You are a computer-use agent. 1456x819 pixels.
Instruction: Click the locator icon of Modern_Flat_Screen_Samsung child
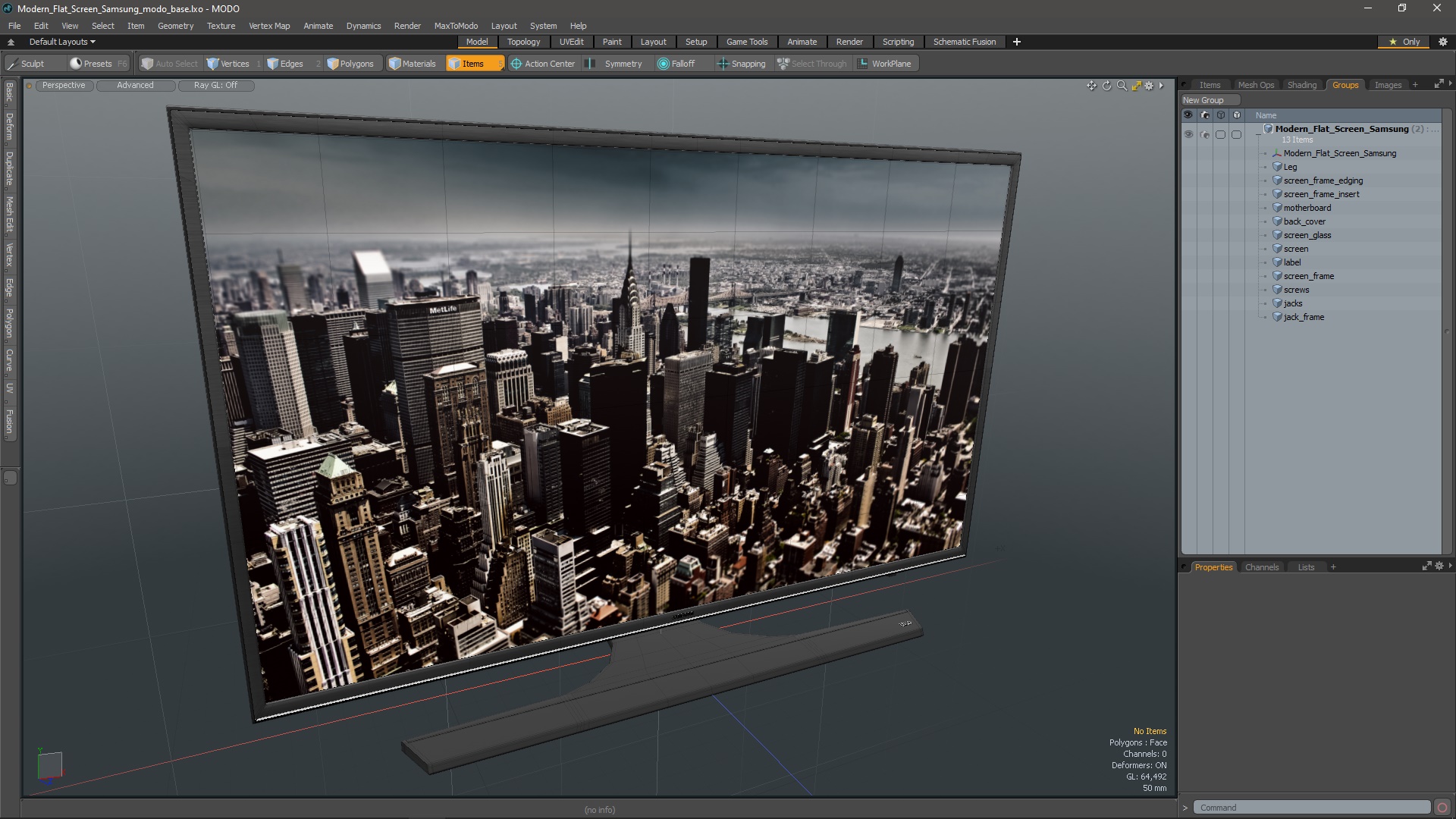1277,153
